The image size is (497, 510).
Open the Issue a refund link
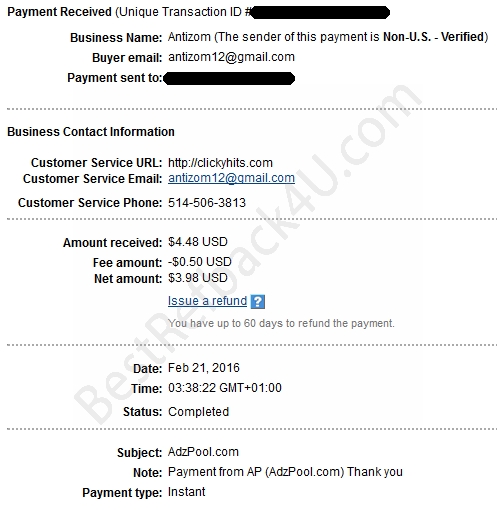207,301
